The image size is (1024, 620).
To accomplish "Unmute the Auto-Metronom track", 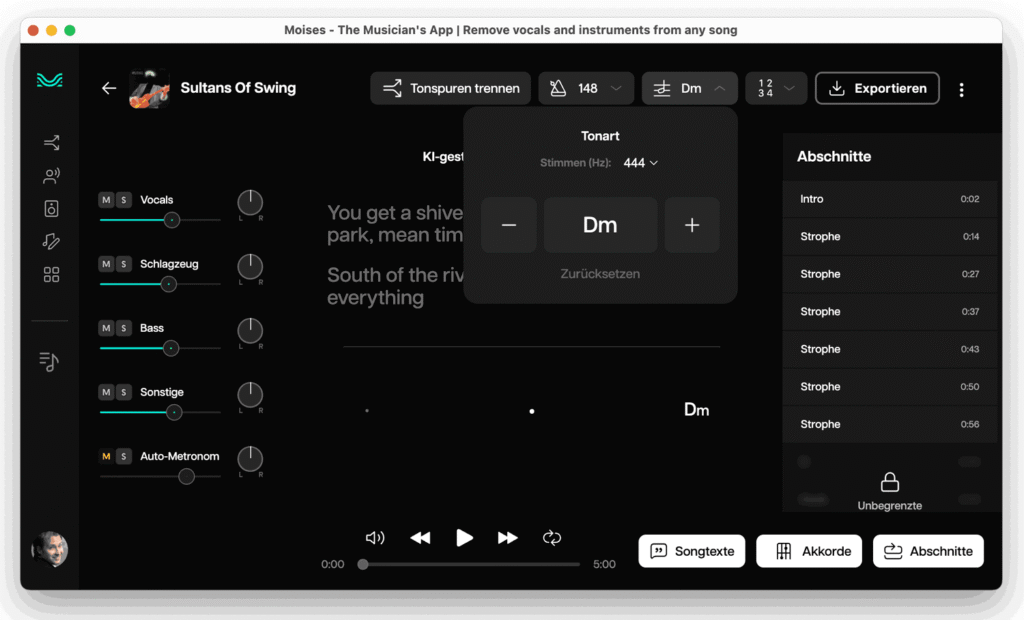I will [106, 456].
